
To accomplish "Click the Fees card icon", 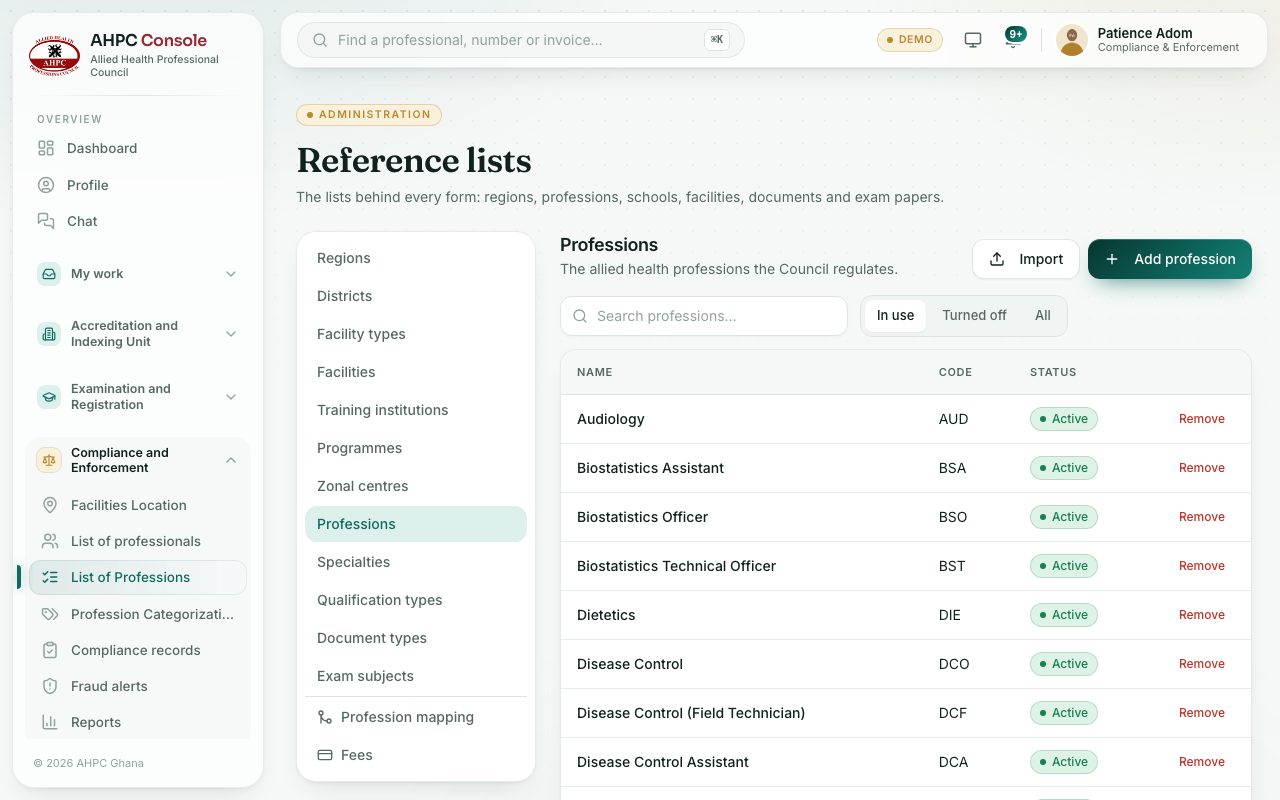I will [325, 755].
